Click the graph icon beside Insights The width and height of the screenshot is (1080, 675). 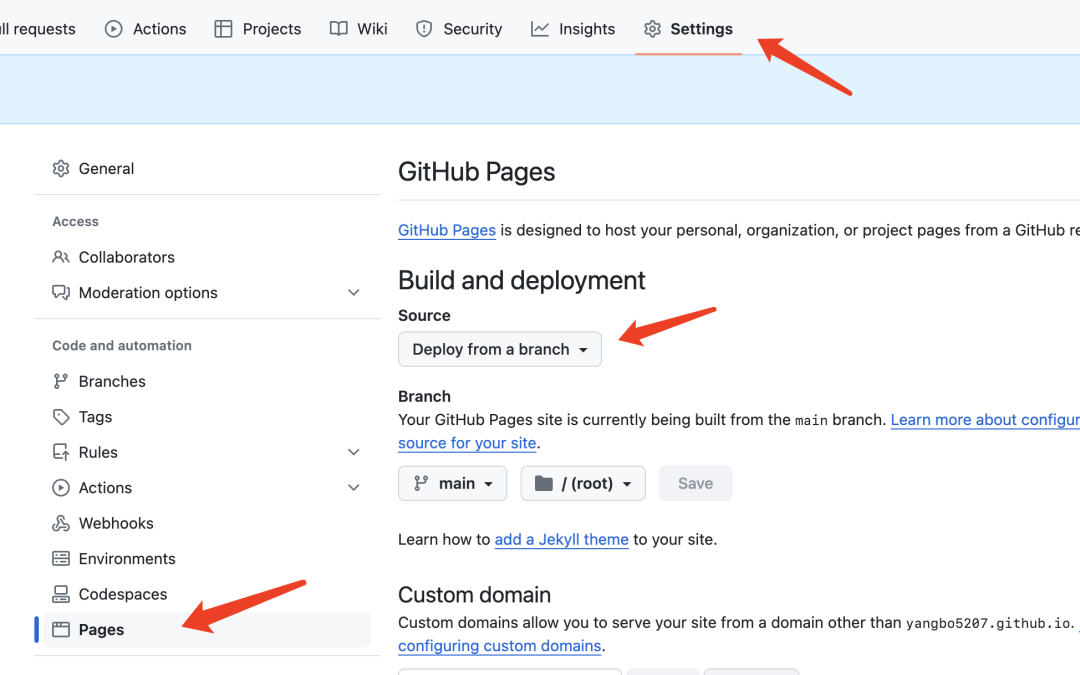pyautogui.click(x=540, y=29)
